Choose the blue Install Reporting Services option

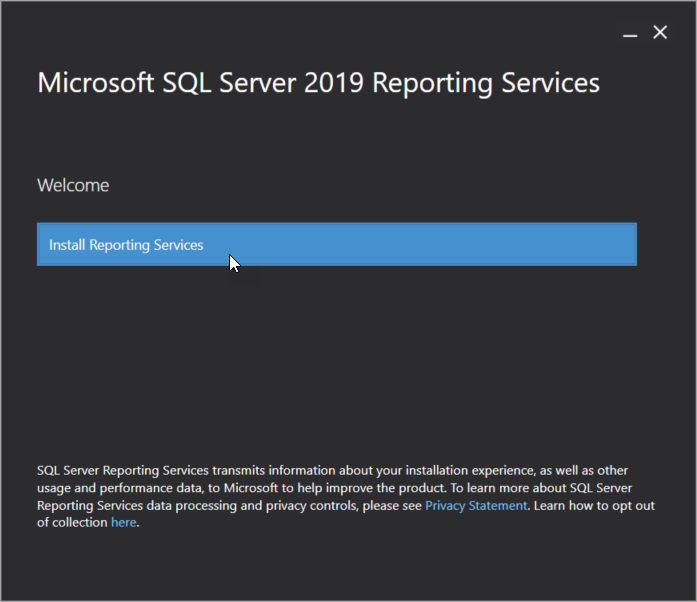coord(336,244)
